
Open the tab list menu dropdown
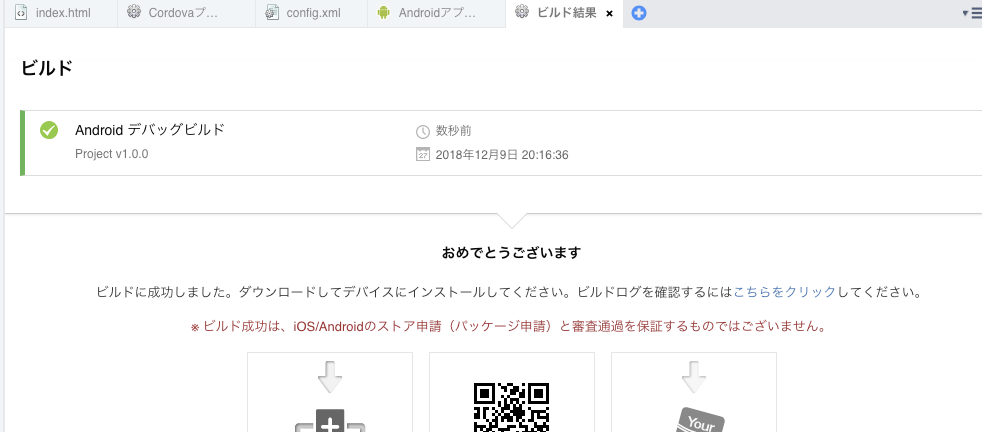coord(971,13)
